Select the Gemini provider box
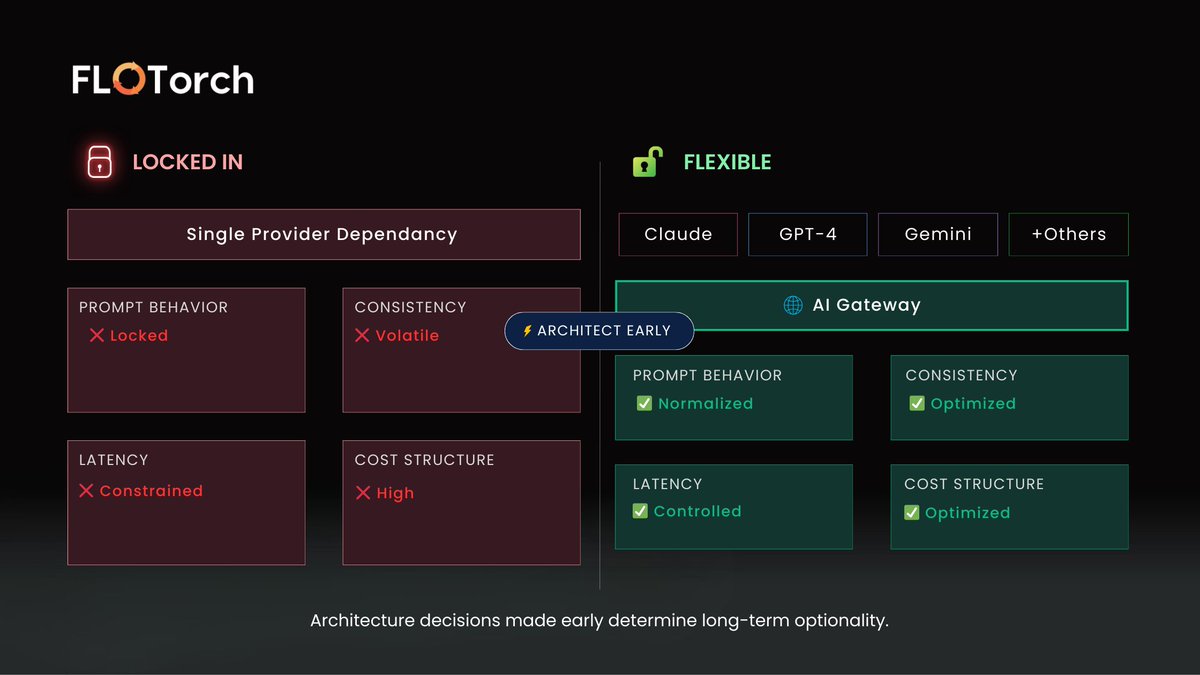The width and height of the screenshot is (1200, 675). pos(938,234)
